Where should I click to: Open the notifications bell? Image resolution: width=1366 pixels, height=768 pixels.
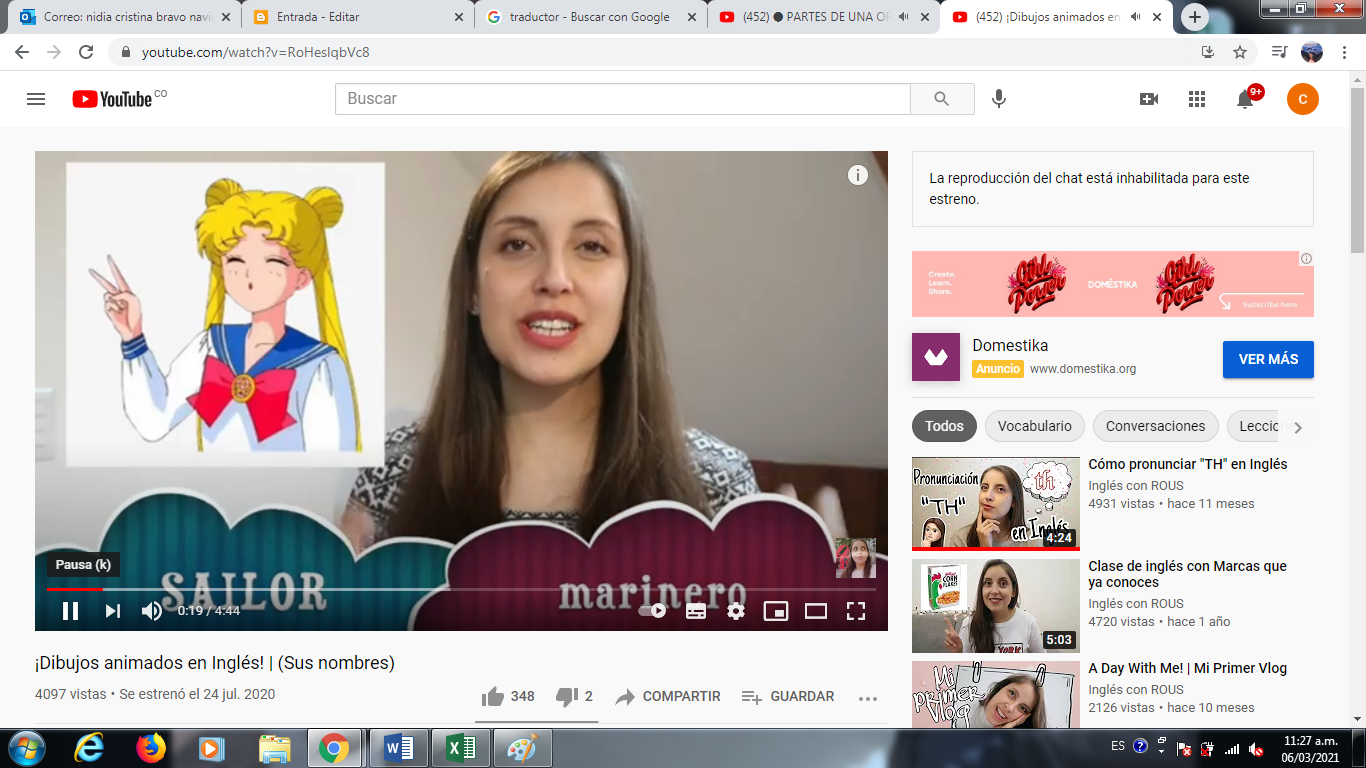(x=1245, y=99)
